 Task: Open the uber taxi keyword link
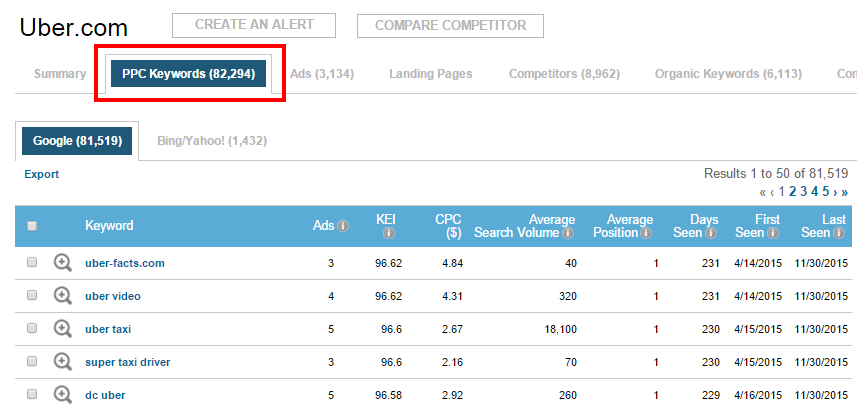[x=108, y=329]
